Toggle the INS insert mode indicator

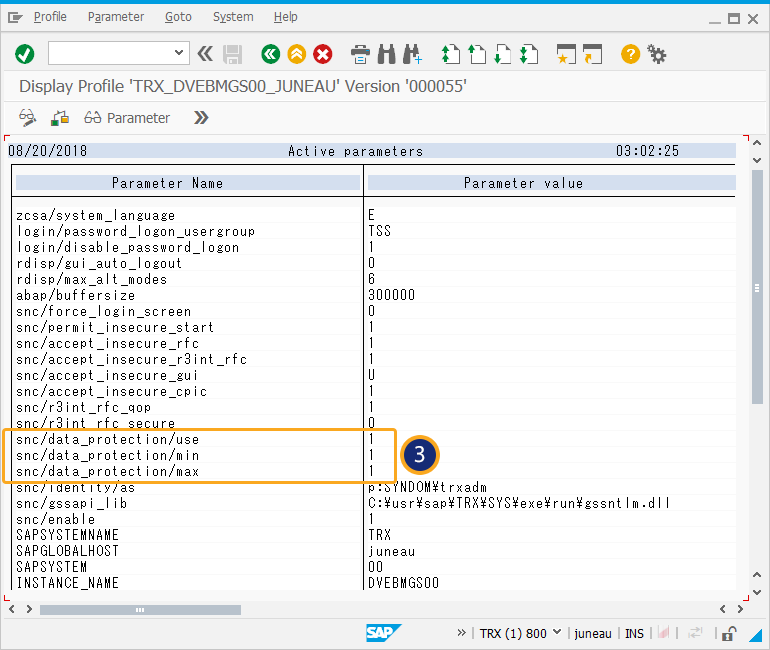pyautogui.click(x=634, y=633)
